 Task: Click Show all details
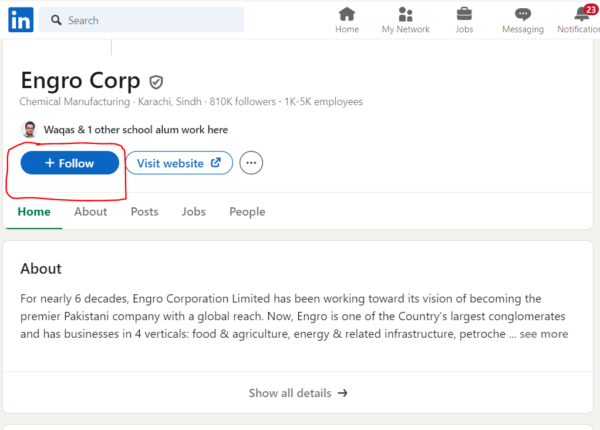pyautogui.click(x=298, y=393)
